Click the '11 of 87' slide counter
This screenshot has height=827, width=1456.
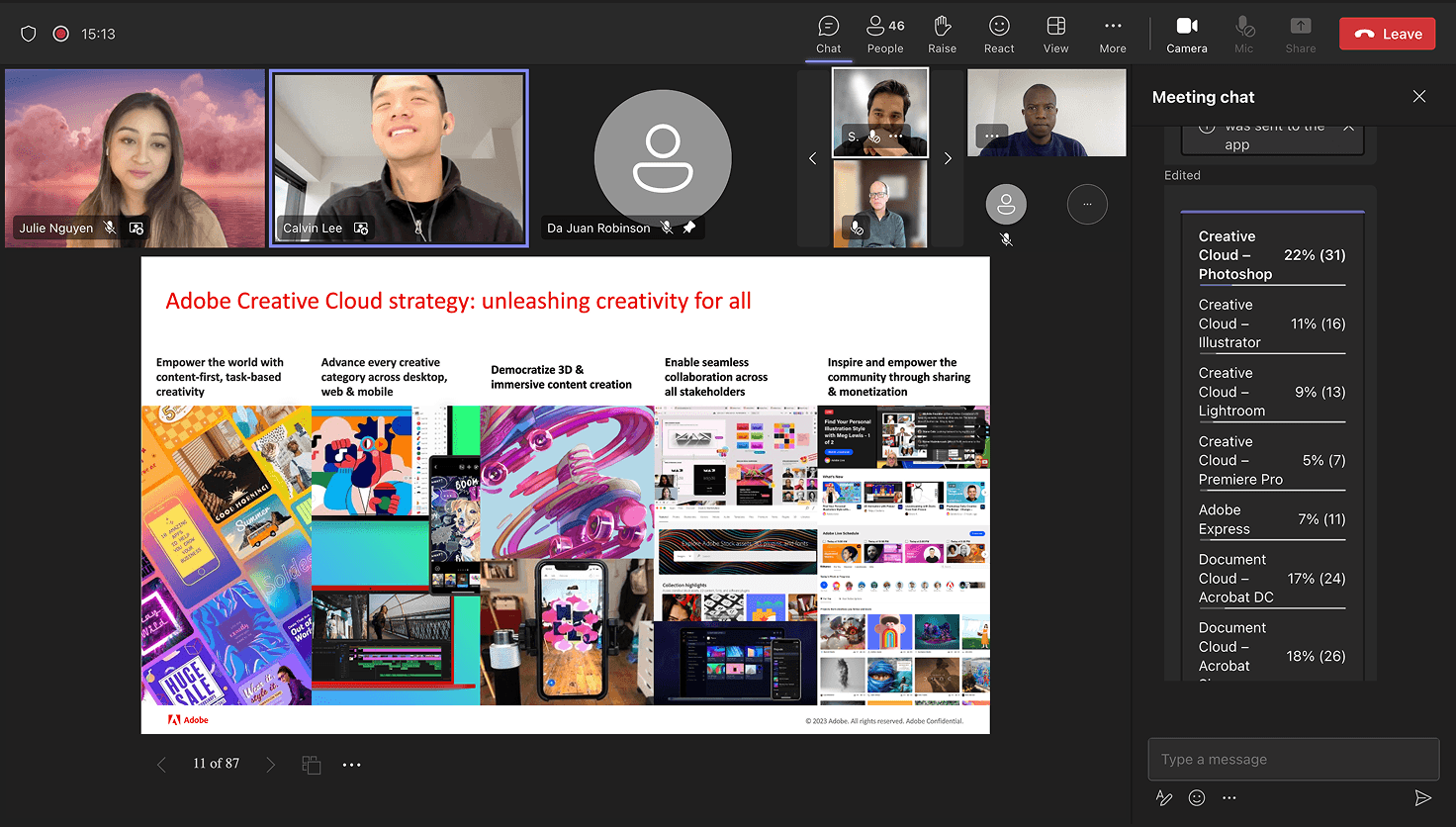tap(216, 764)
